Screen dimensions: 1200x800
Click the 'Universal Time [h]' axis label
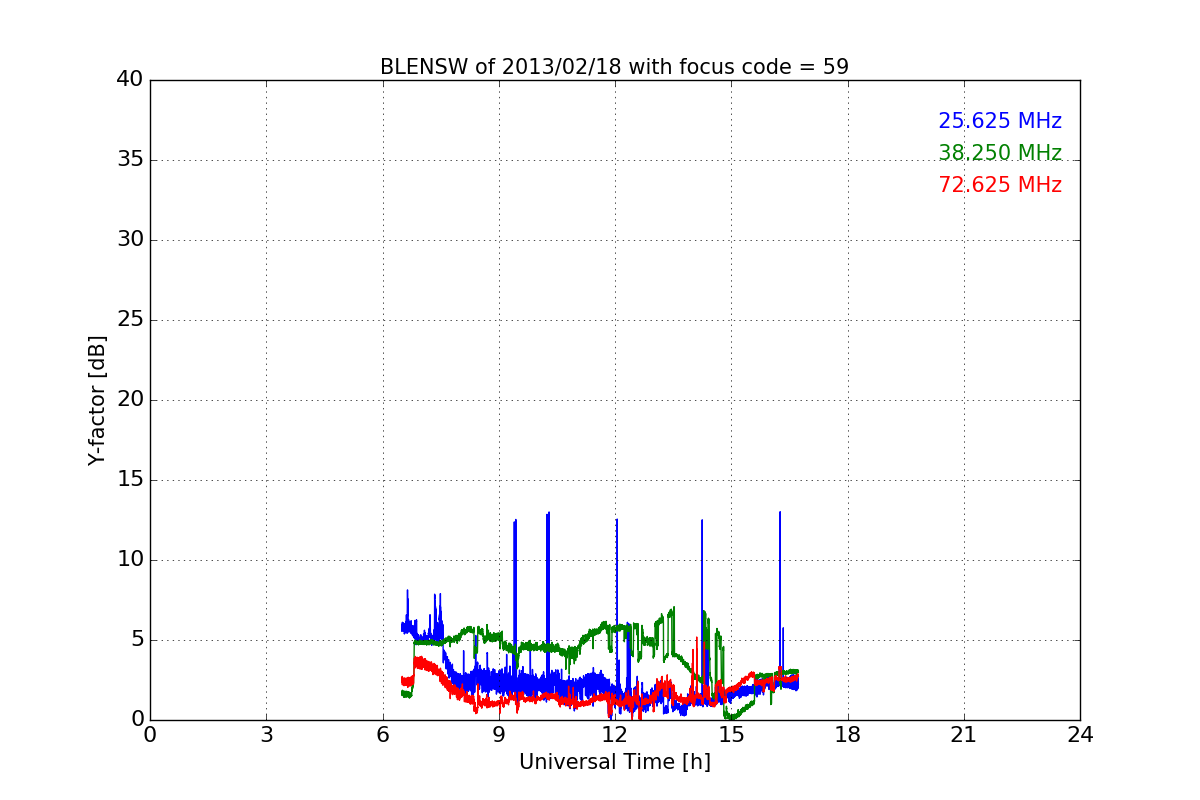(614, 762)
